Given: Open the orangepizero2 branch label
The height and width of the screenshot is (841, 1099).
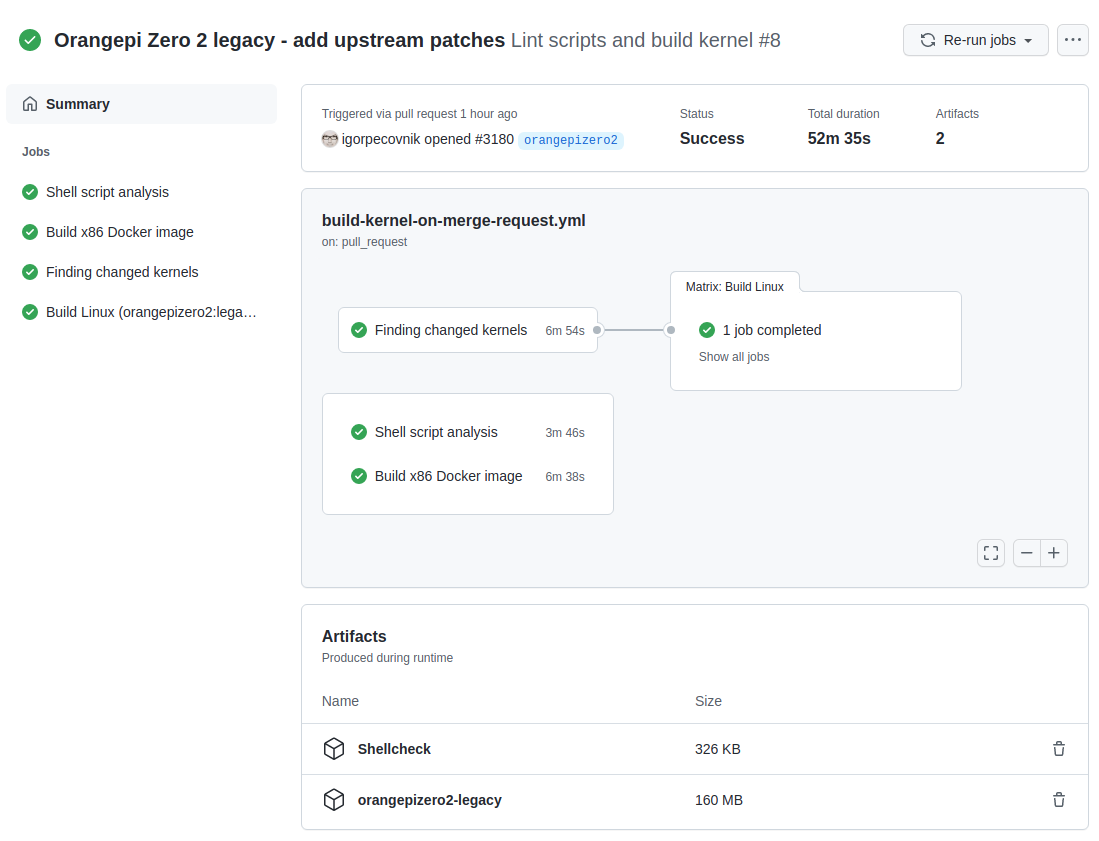Looking at the screenshot, I should click(x=571, y=139).
